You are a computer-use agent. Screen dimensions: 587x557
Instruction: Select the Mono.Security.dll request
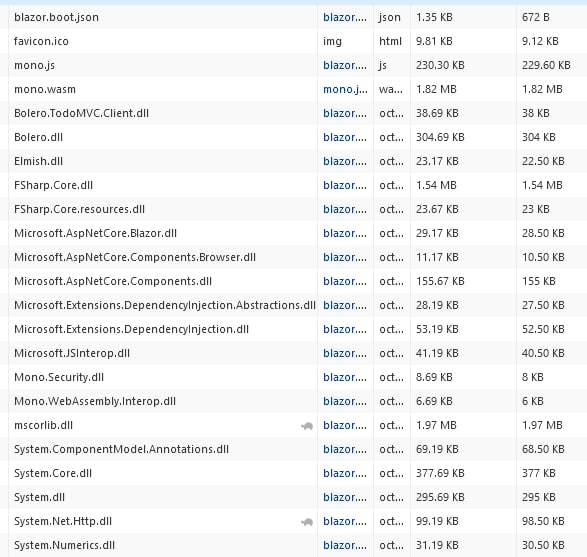(59, 377)
